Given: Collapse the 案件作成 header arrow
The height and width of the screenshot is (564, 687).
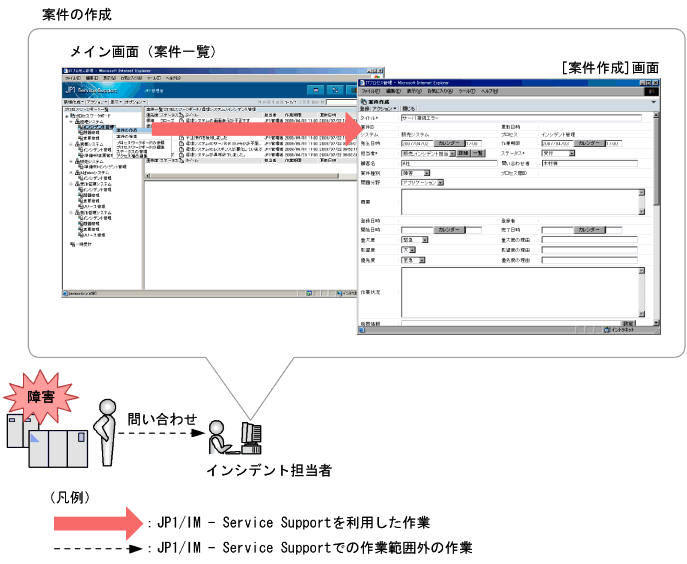Looking at the screenshot, I should tap(653, 102).
